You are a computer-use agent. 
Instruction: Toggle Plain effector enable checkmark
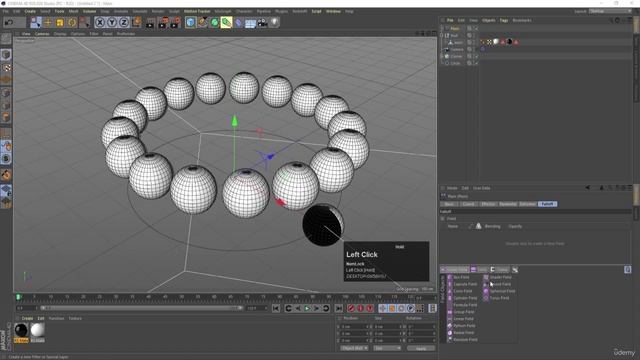pyautogui.click(x=476, y=28)
